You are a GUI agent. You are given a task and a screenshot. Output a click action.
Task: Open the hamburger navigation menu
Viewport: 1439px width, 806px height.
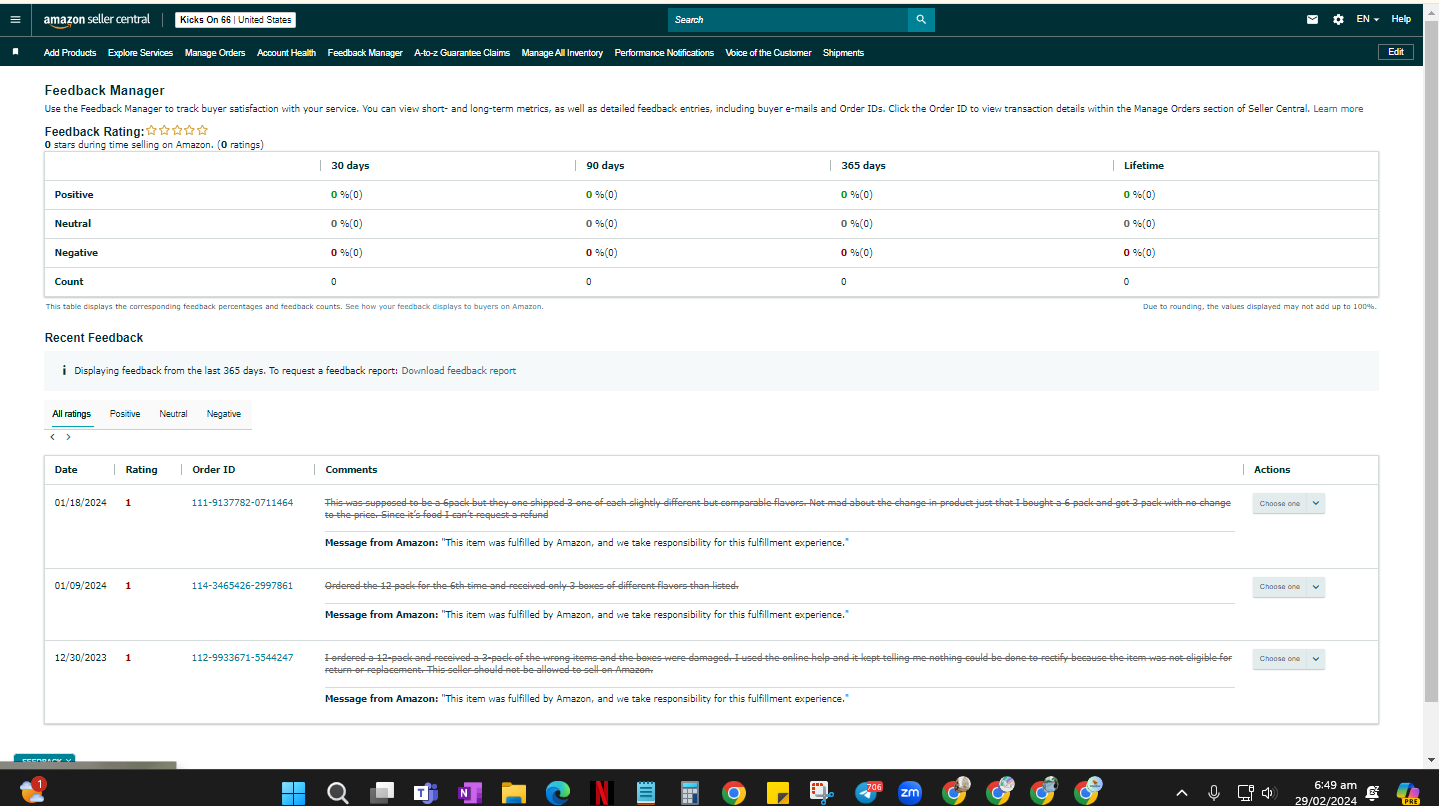pos(14,19)
